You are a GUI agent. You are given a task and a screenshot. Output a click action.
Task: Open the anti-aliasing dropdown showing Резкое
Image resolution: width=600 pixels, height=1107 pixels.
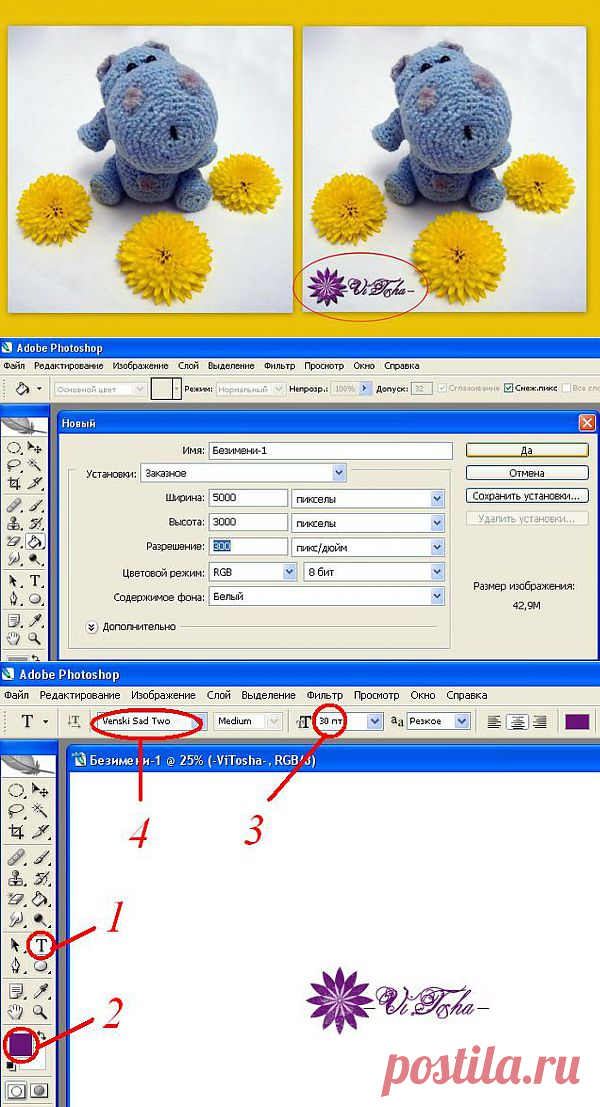tap(462, 721)
